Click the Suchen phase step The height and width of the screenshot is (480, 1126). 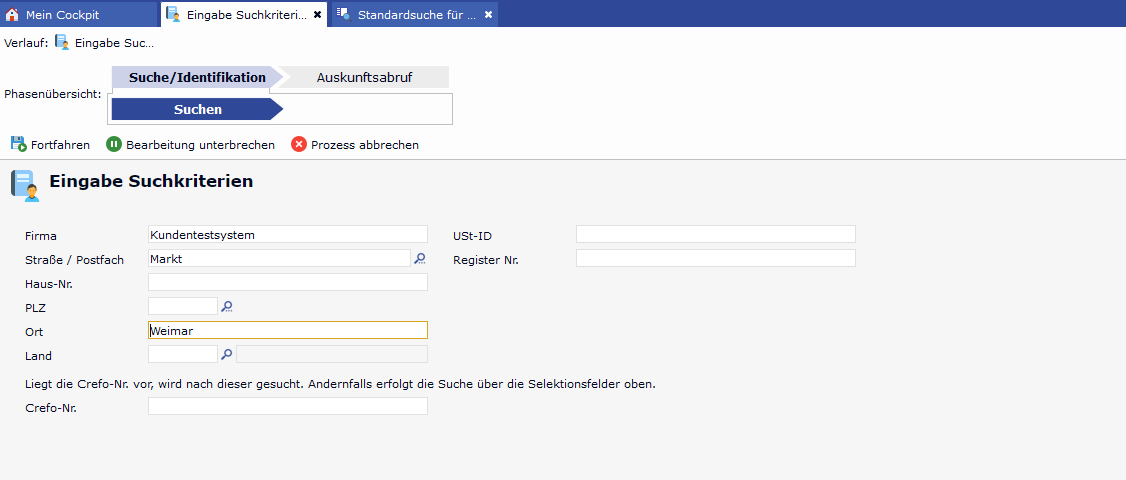coord(197,109)
